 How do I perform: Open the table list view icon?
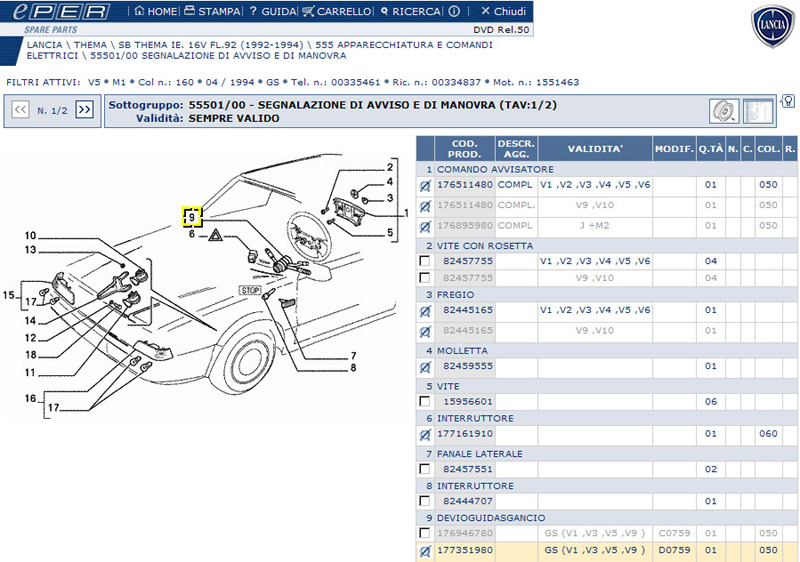(x=758, y=111)
